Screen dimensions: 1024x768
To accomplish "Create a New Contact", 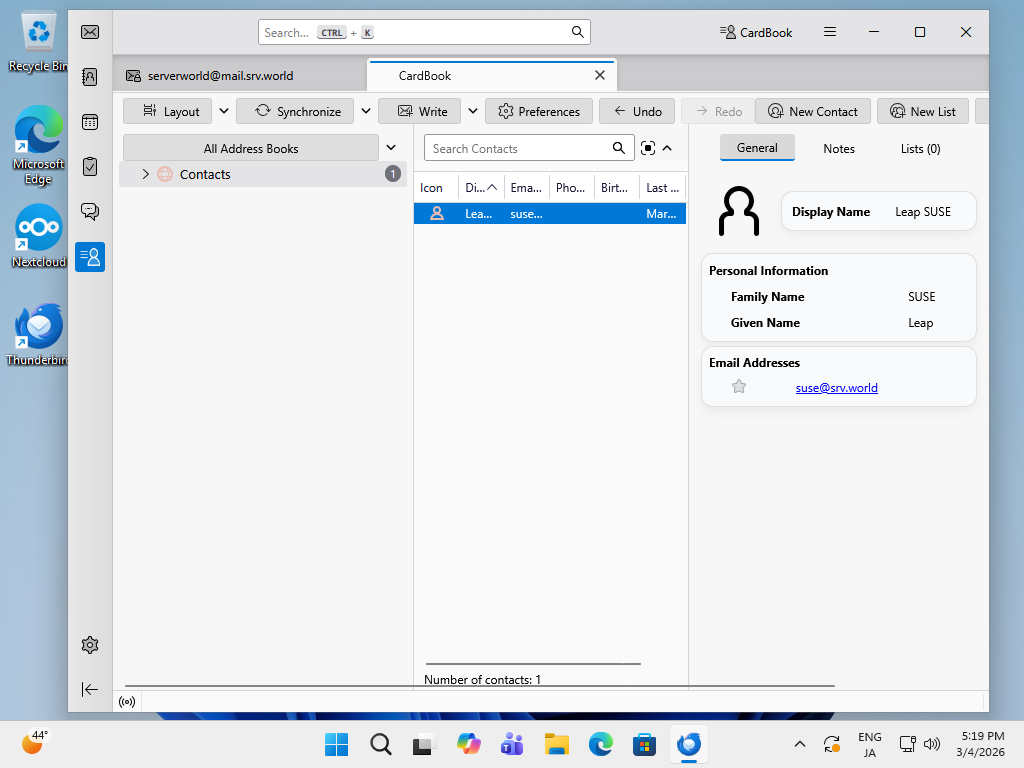I will point(813,111).
